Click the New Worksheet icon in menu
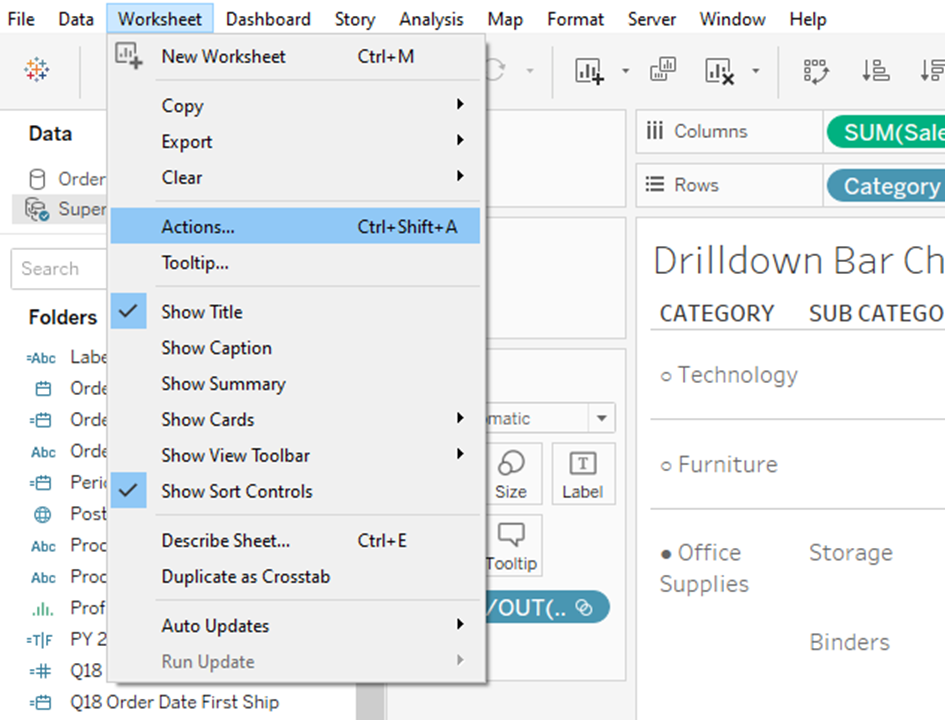 click(x=129, y=56)
